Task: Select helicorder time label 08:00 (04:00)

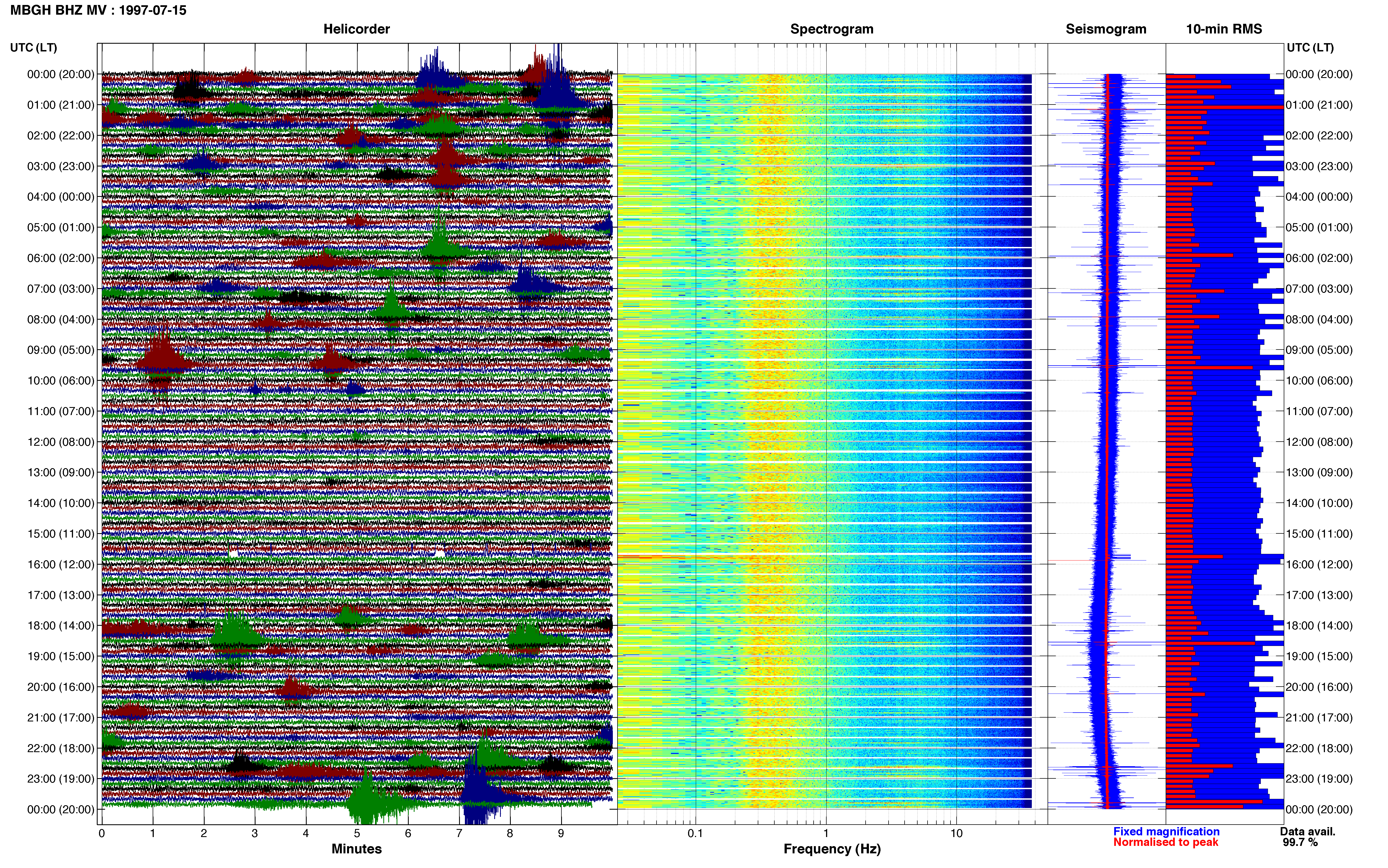Action: tap(61, 320)
